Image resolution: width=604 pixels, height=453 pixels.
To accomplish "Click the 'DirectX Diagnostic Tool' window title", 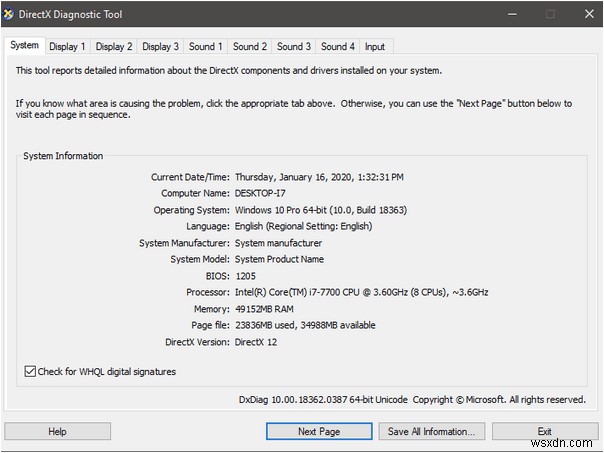I will click(x=70, y=14).
